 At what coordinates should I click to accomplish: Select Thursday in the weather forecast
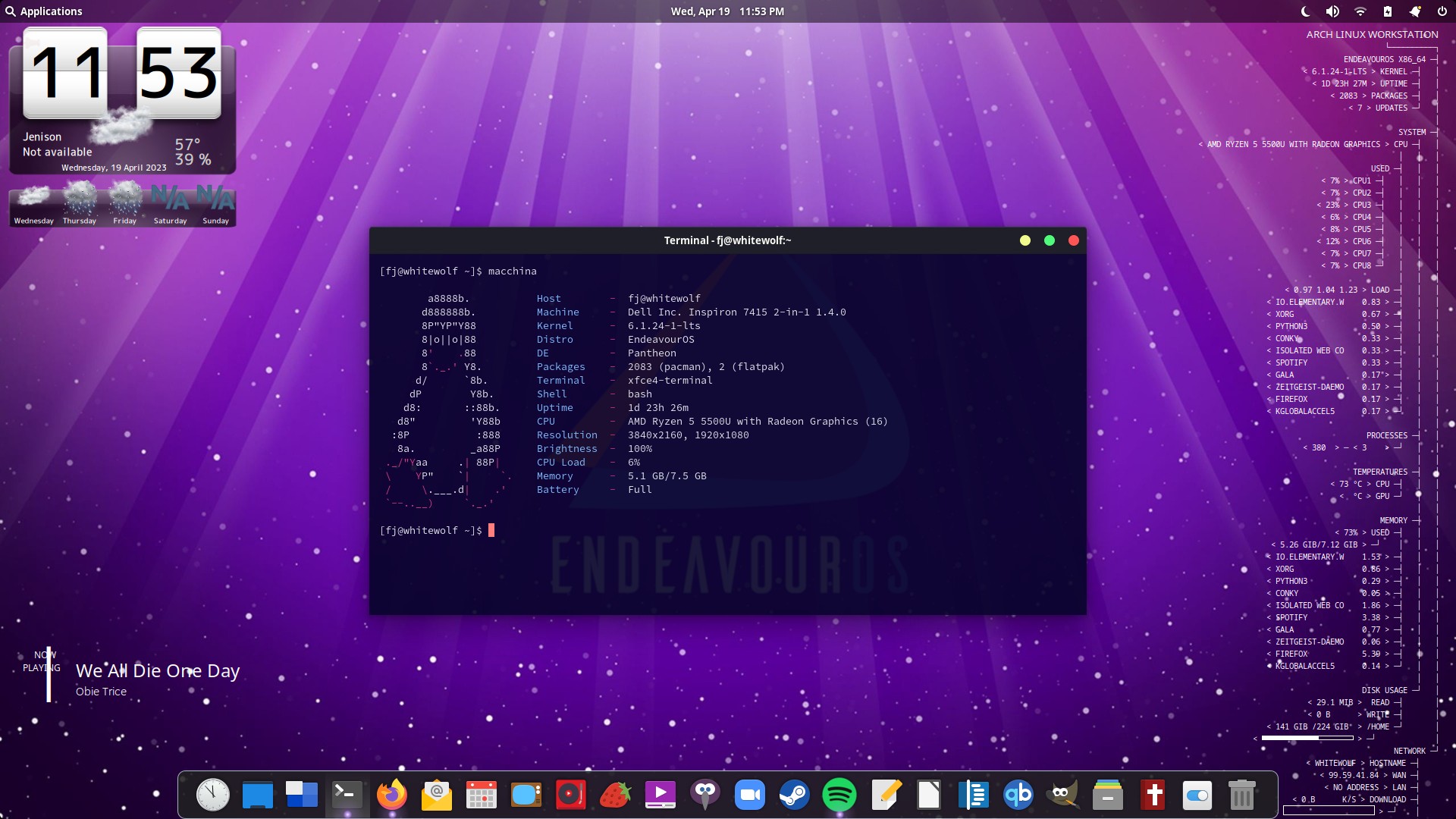point(80,203)
